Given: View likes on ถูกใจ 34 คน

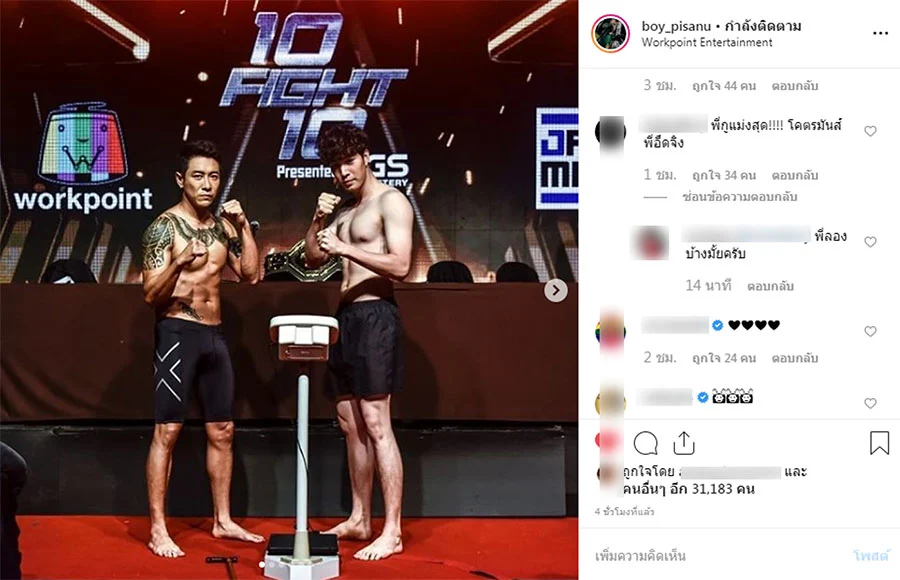Looking at the screenshot, I should point(723,175).
